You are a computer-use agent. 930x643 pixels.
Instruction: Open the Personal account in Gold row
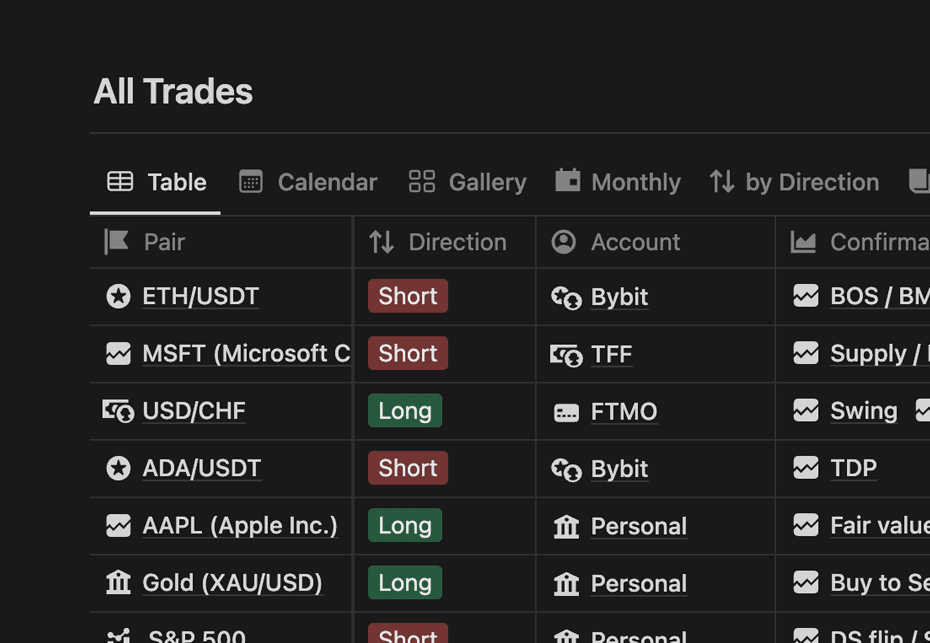pyautogui.click(x=639, y=584)
